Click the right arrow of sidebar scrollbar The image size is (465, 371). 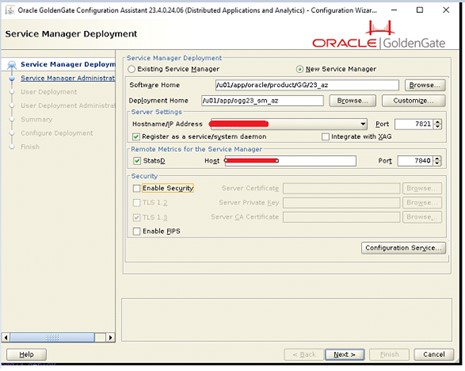tap(111, 337)
